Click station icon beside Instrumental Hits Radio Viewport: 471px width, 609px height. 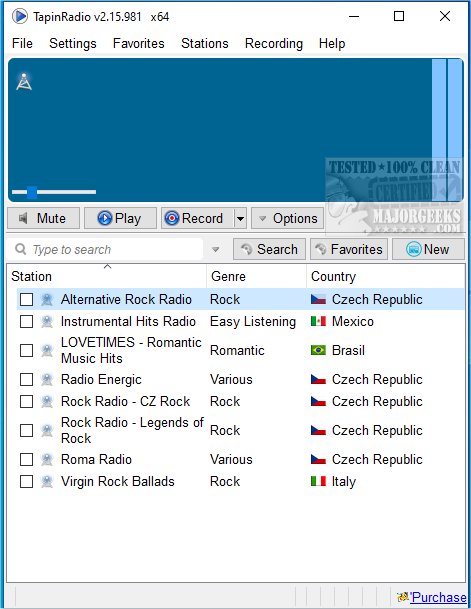47,322
